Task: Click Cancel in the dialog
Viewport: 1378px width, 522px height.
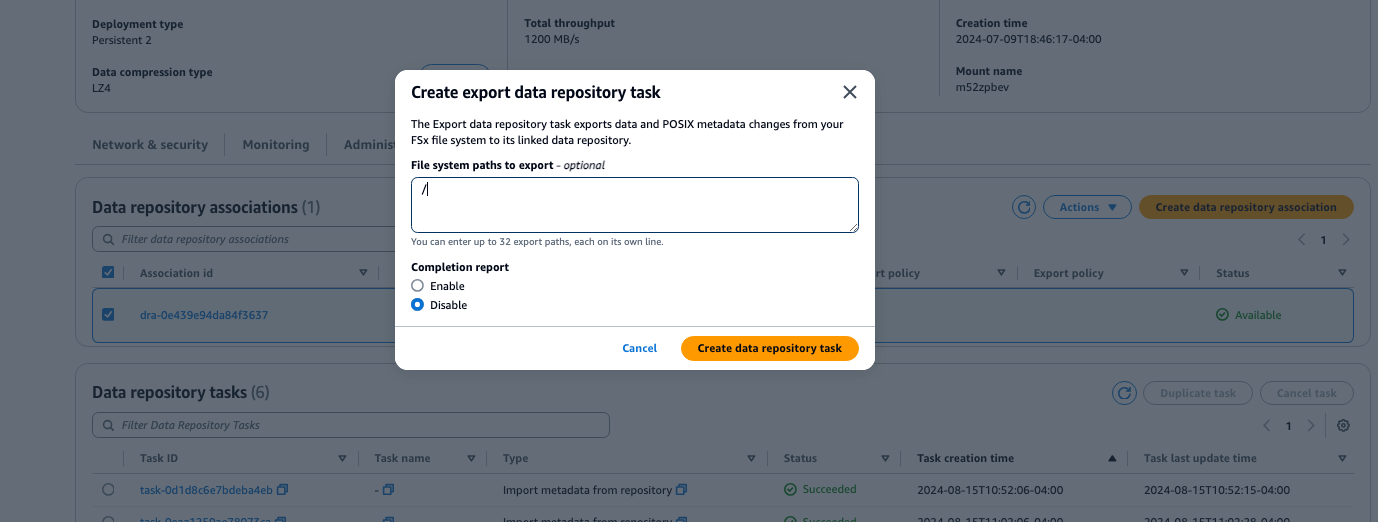Action: click(639, 348)
